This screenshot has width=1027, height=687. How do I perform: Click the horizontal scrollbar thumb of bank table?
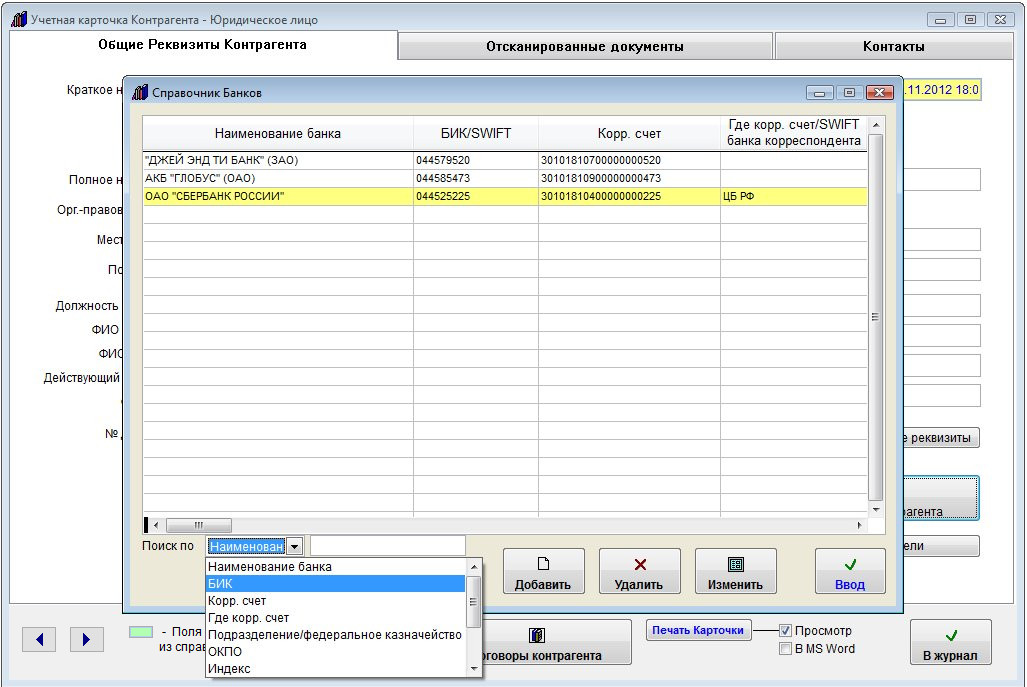click(198, 525)
